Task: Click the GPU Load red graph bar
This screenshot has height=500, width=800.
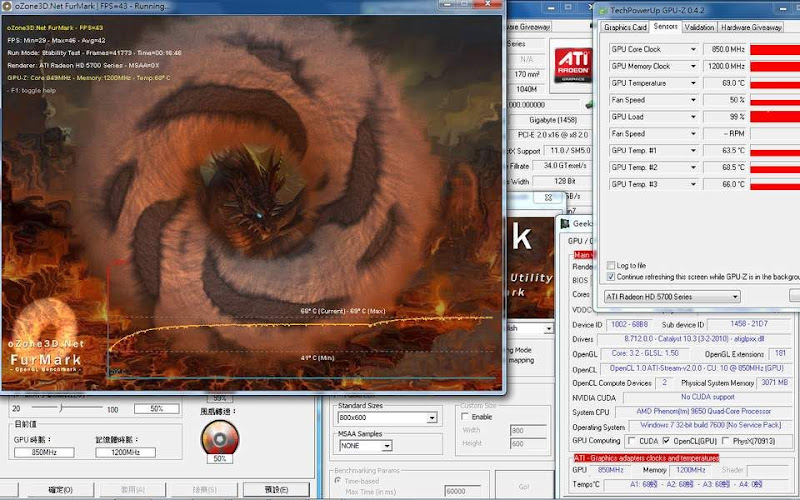Action: [x=775, y=117]
